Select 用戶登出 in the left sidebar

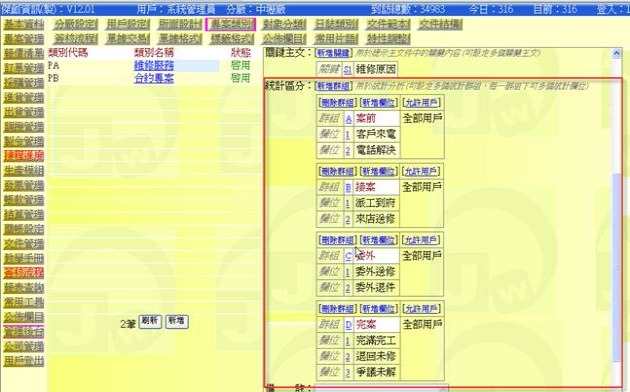tap(24, 361)
